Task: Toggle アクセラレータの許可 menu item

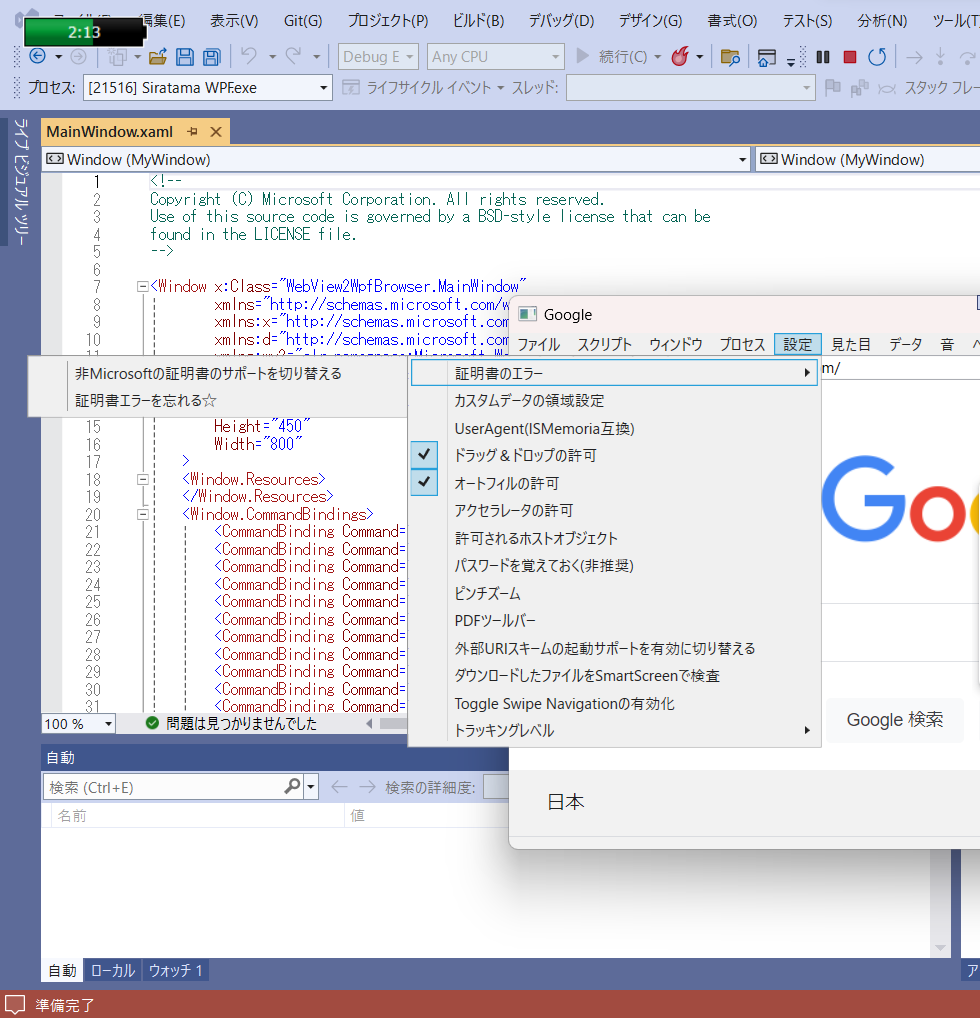Action: (x=614, y=510)
